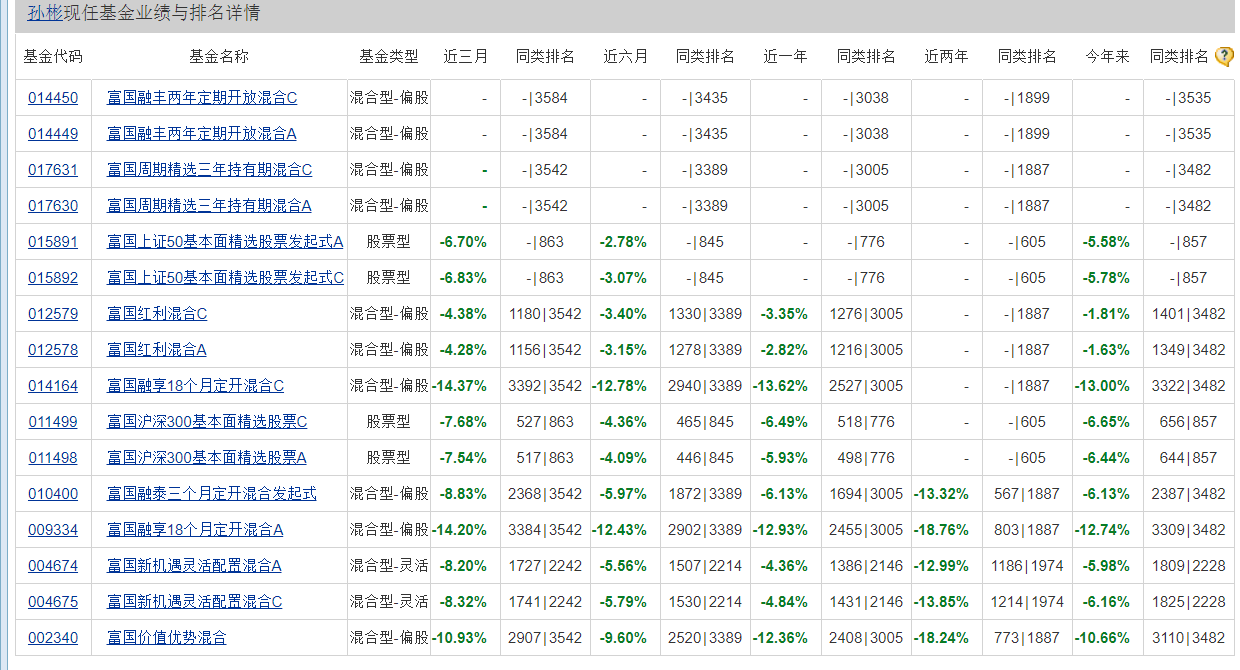Open 富国周期精选三年持有期混合A link

pos(209,206)
